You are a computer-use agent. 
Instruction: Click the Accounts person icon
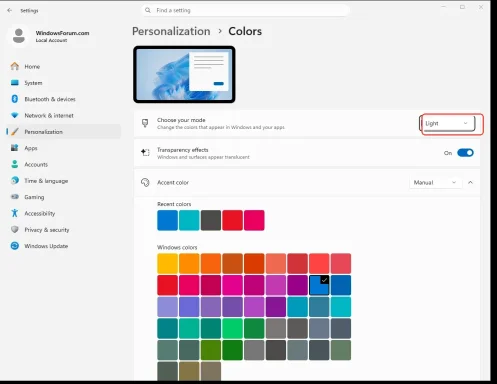tap(15, 164)
